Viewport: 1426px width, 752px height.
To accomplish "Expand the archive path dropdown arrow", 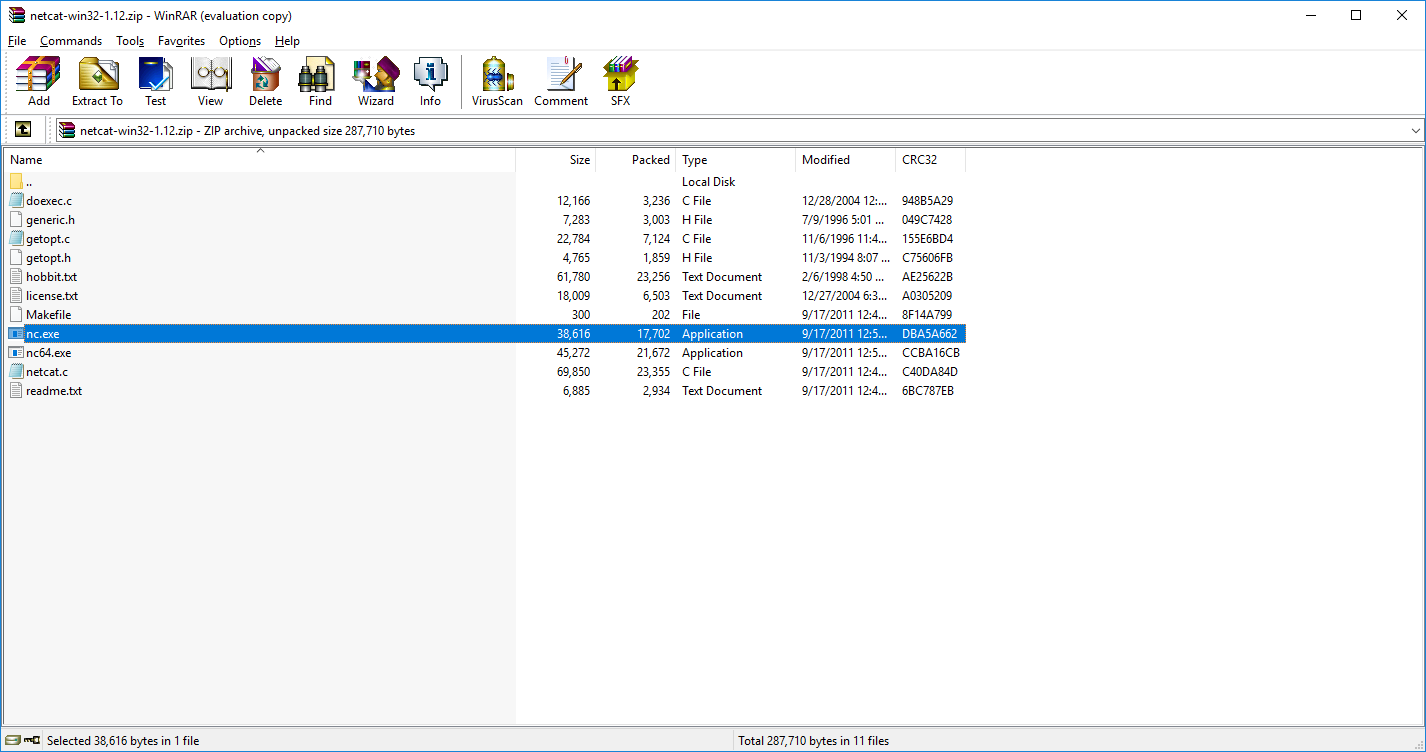I will 1416,130.
